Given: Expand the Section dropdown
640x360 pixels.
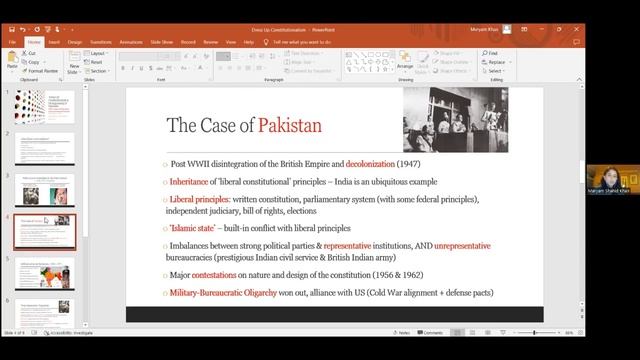Looking at the screenshot, I should pyautogui.click(x=97, y=71).
